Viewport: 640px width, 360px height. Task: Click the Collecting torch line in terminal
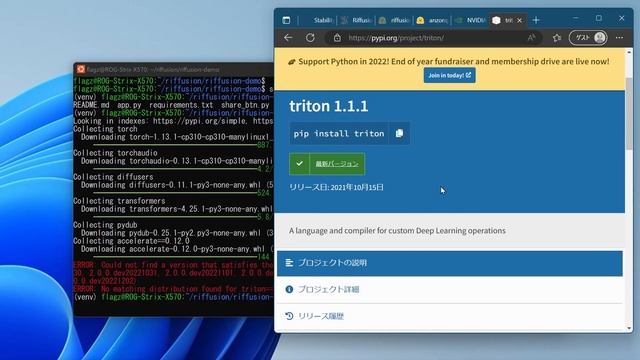[x=105, y=129]
